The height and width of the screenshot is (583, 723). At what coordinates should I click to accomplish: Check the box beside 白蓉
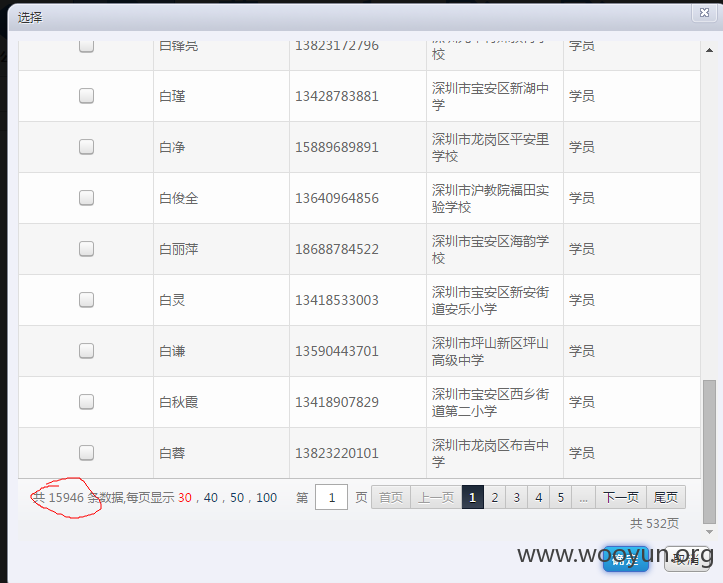[86, 453]
